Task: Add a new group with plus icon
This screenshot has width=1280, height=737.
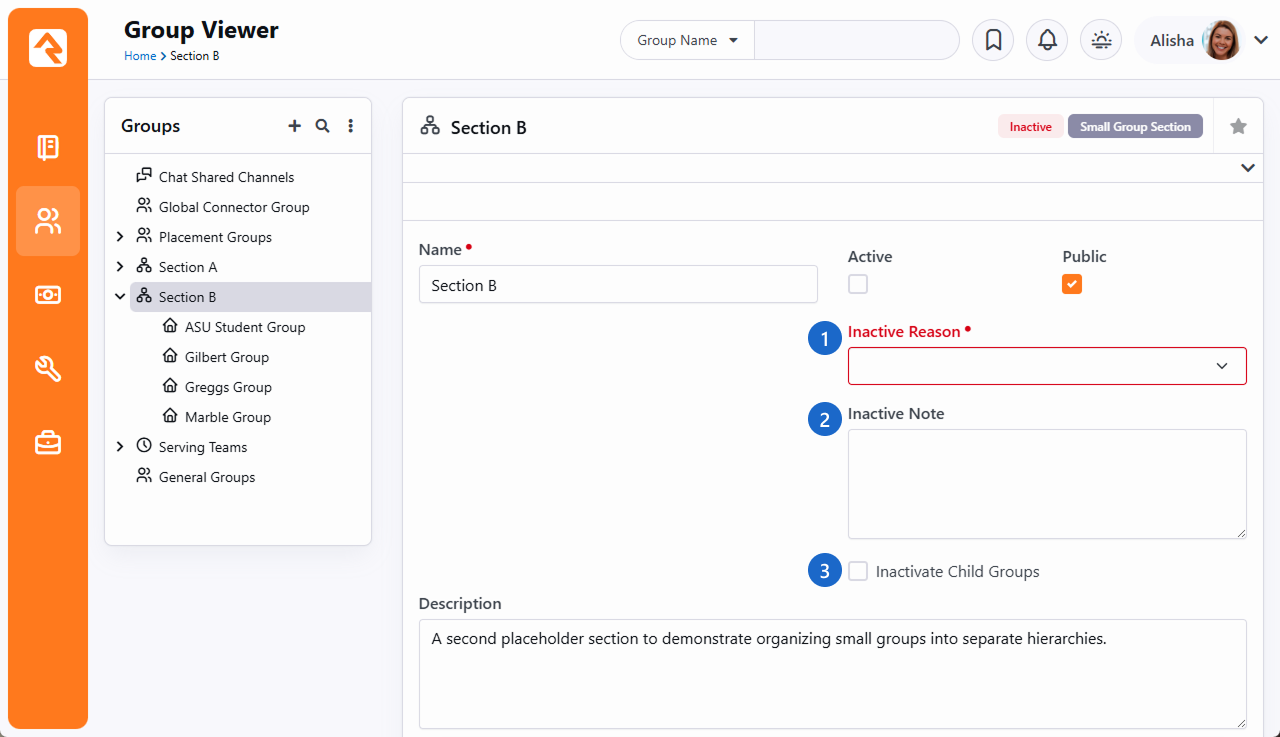Action: (294, 126)
